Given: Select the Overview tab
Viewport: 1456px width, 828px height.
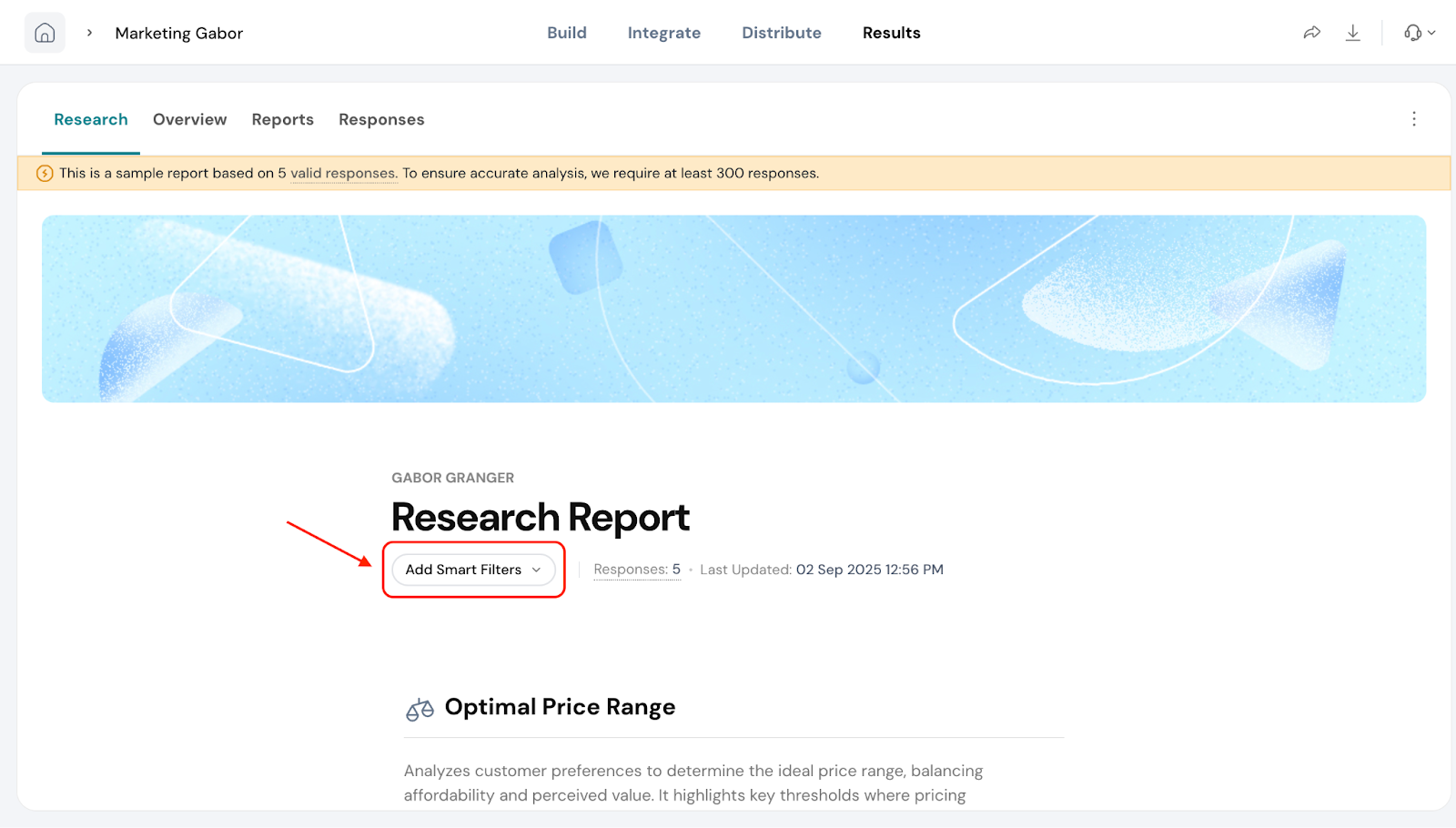Looking at the screenshot, I should point(189,119).
